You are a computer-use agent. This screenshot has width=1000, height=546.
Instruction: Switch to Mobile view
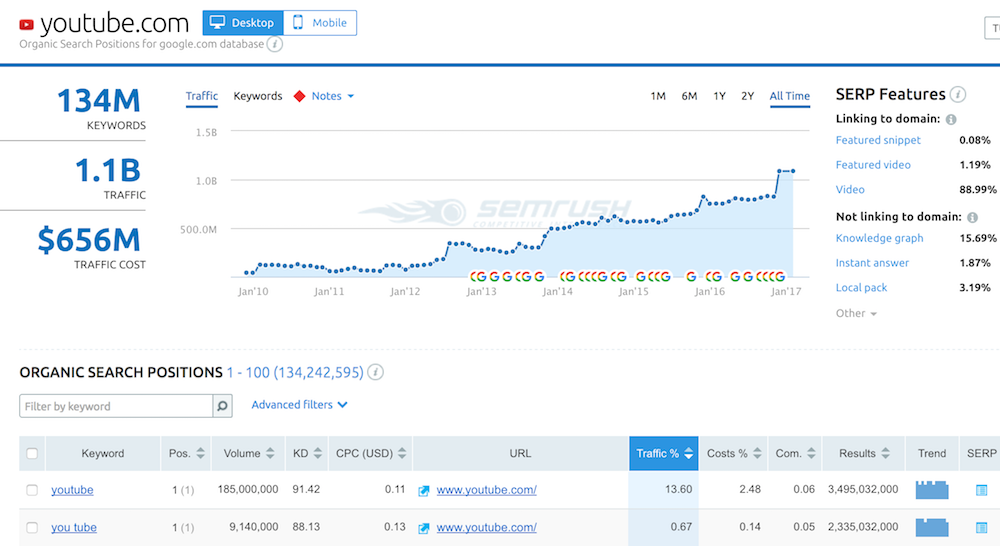[x=320, y=23]
